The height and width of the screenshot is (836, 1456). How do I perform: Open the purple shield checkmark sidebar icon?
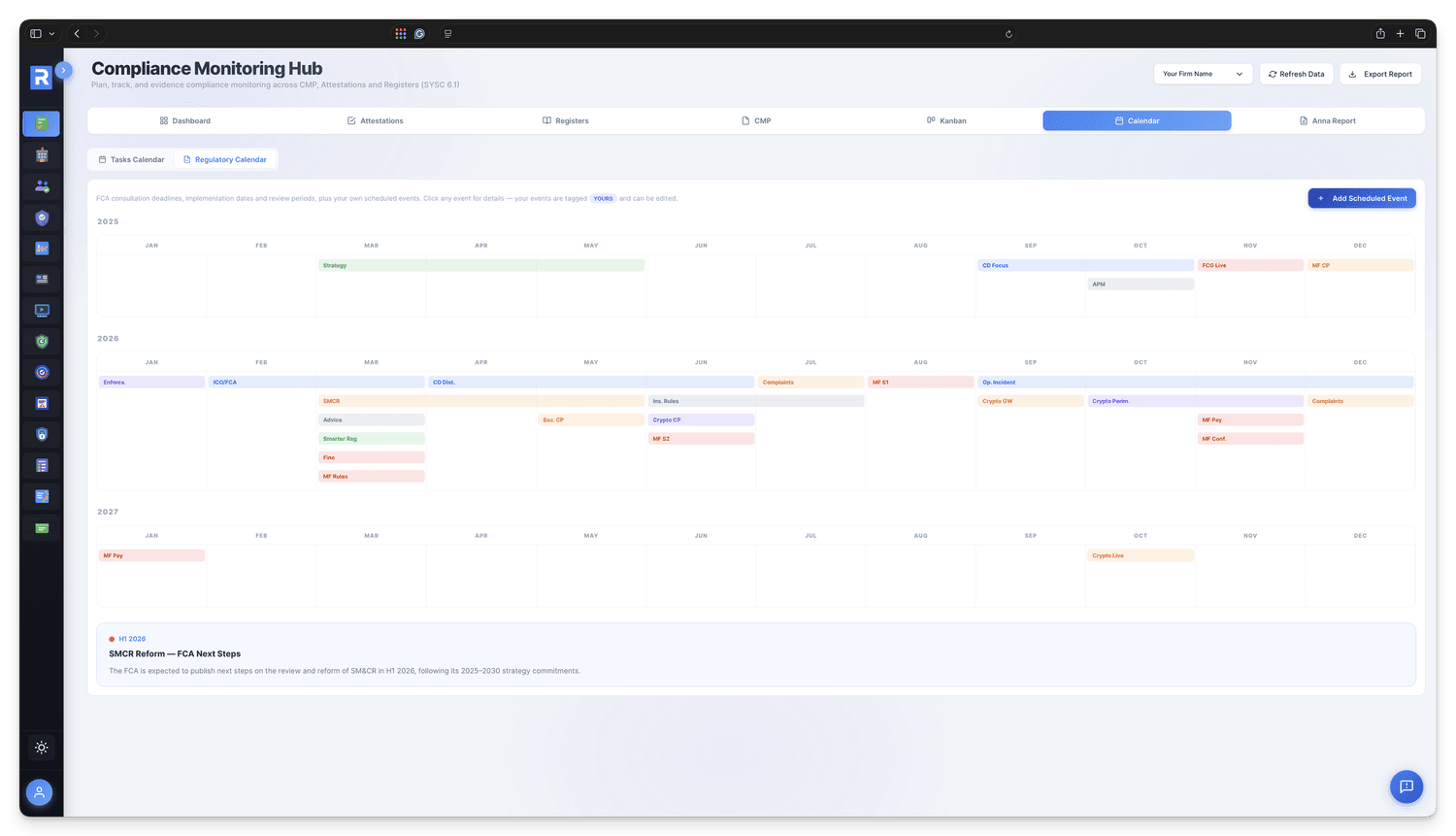(x=42, y=217)
